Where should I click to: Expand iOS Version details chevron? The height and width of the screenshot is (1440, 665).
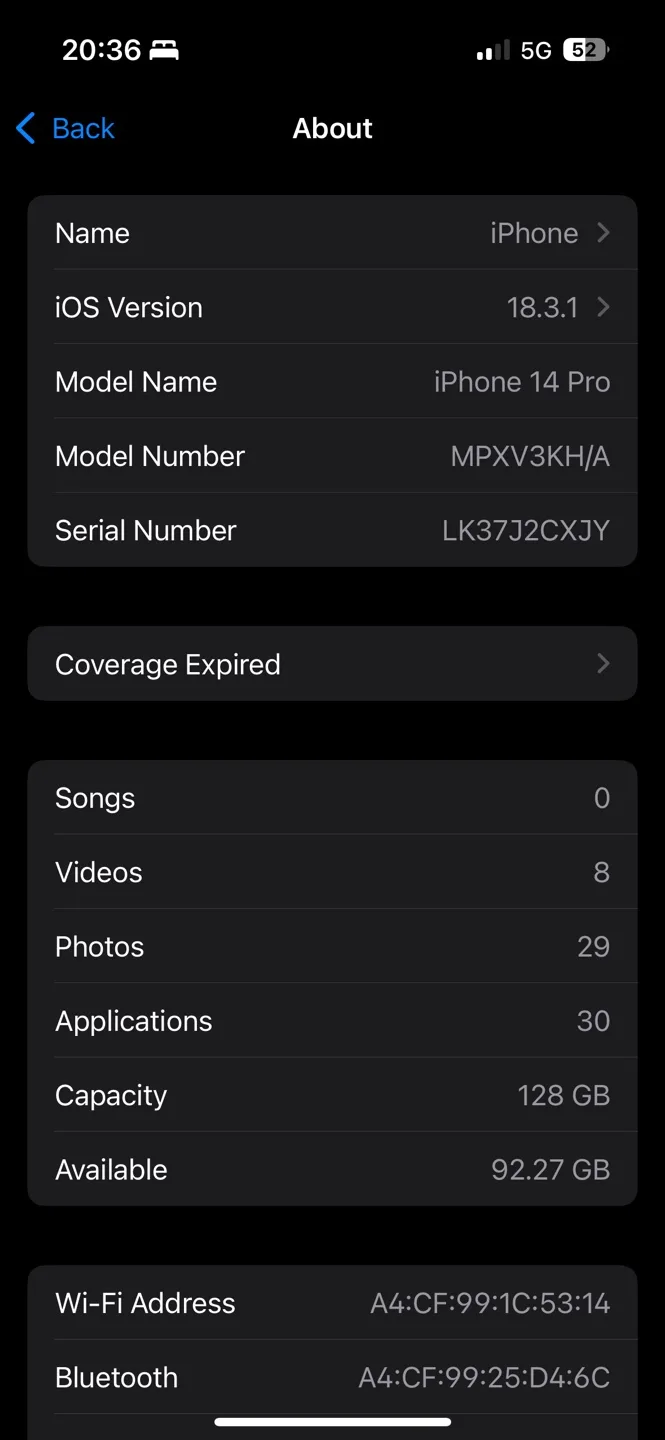(603, 307)
